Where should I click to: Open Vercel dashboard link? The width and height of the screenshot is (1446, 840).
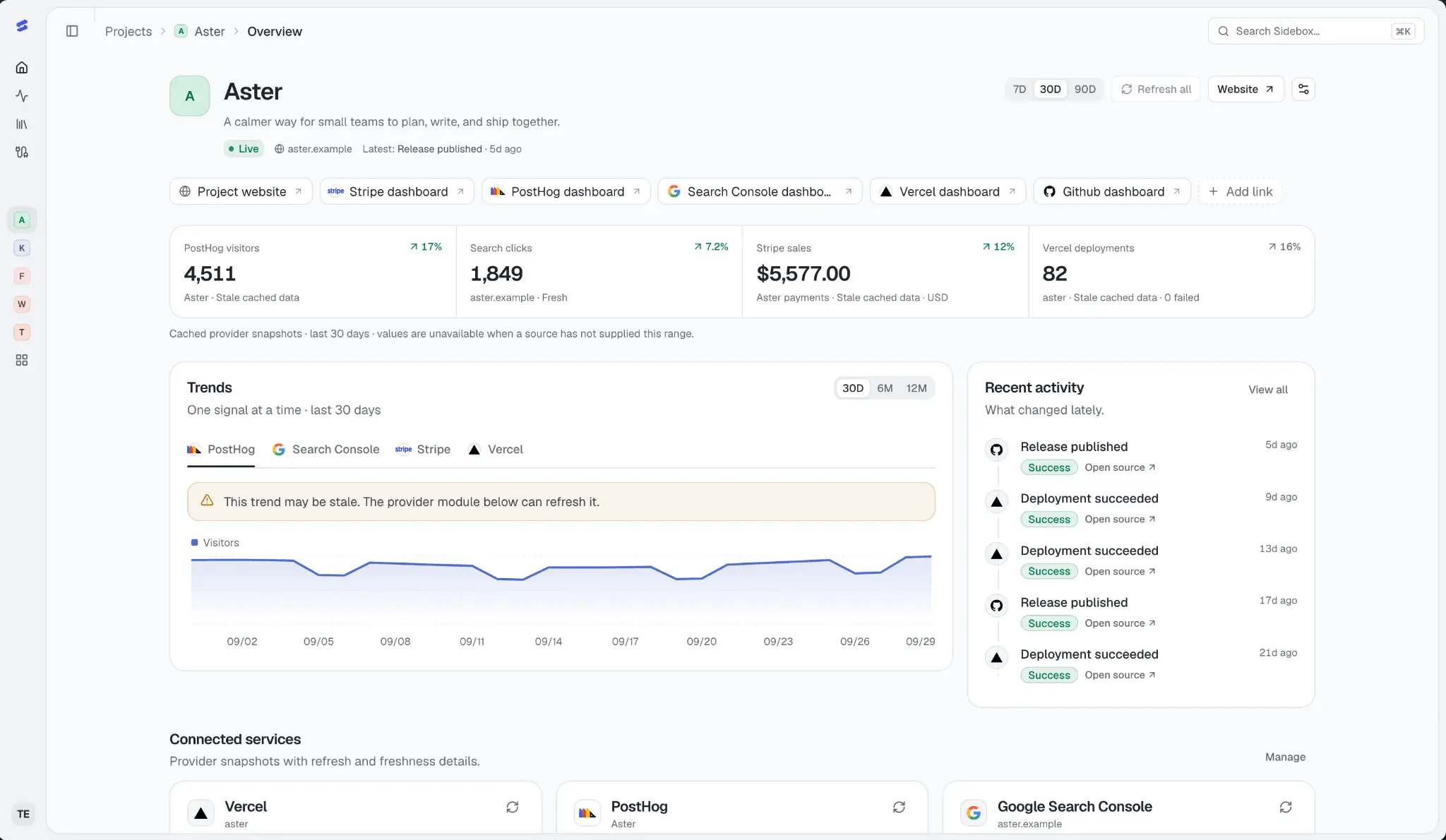click(x=948, y=192)
